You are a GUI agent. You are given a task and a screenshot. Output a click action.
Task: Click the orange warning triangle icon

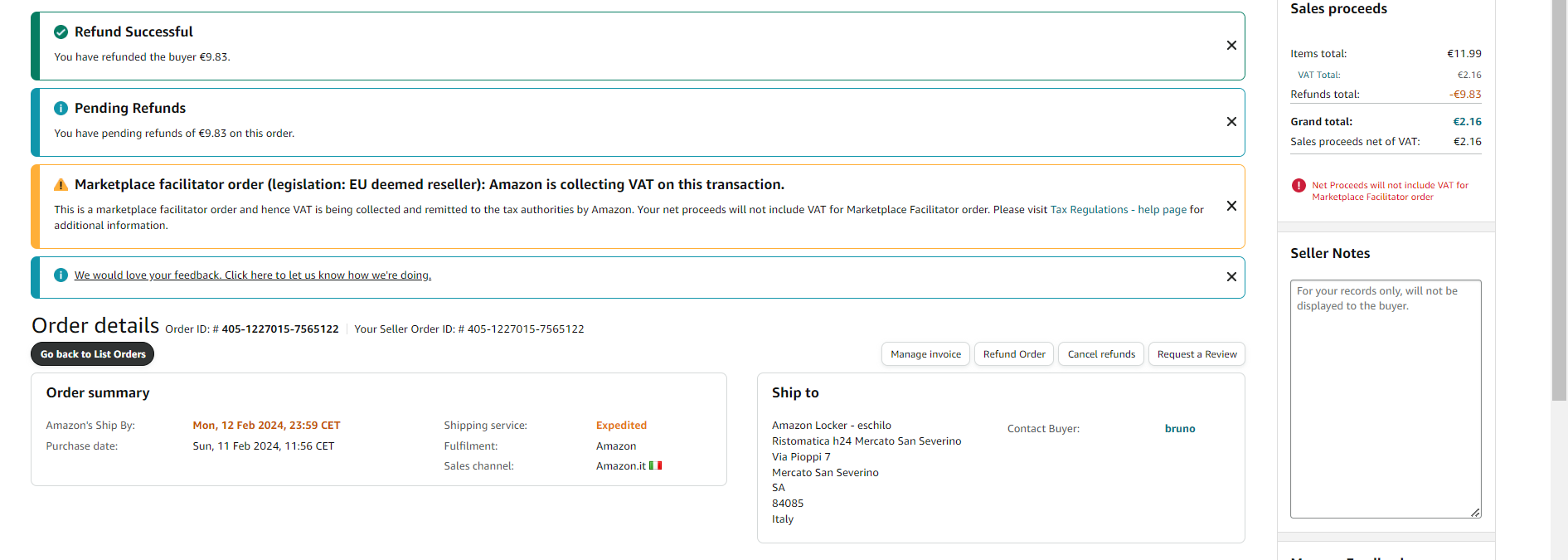(61, 185)
